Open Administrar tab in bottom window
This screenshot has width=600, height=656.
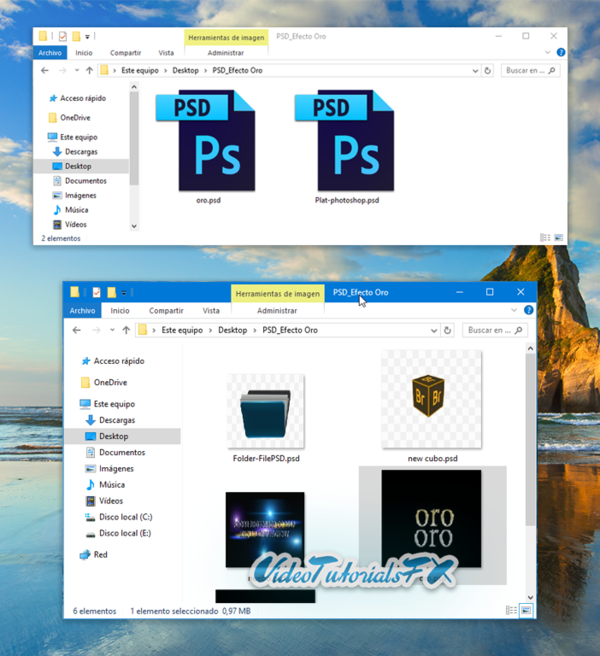pos(277,310)
